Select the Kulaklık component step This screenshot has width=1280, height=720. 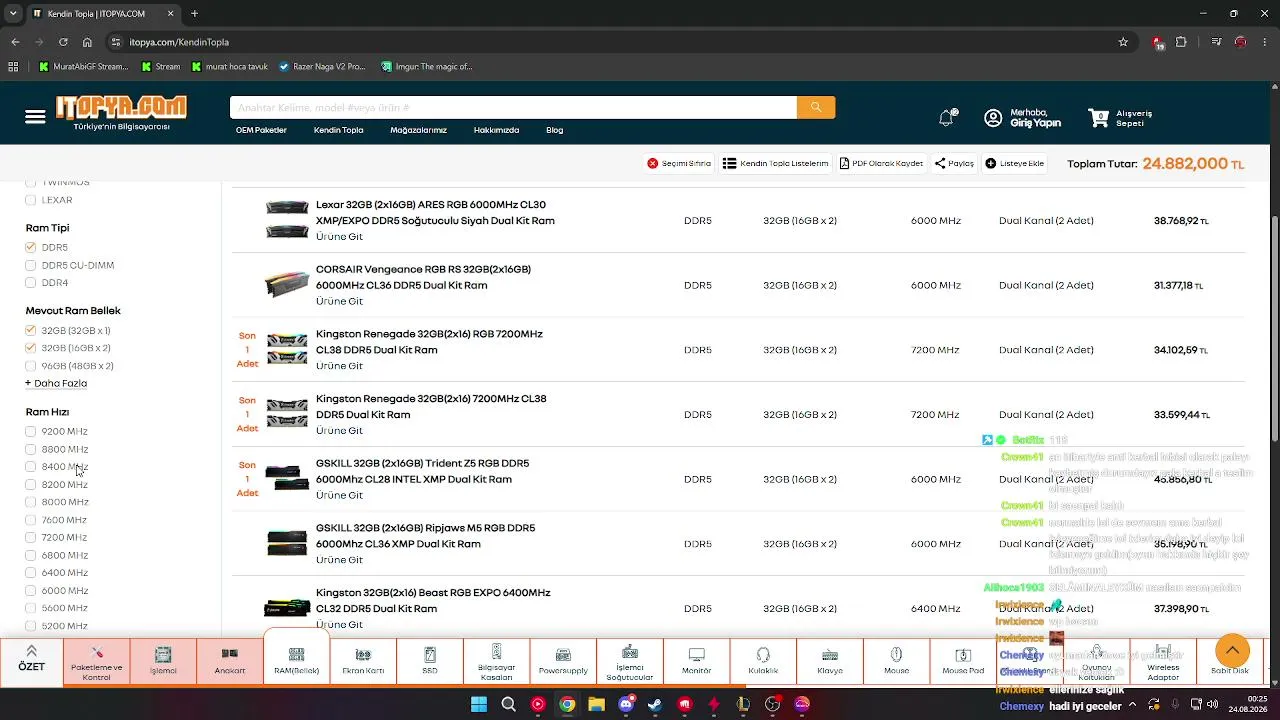point(763,662)
